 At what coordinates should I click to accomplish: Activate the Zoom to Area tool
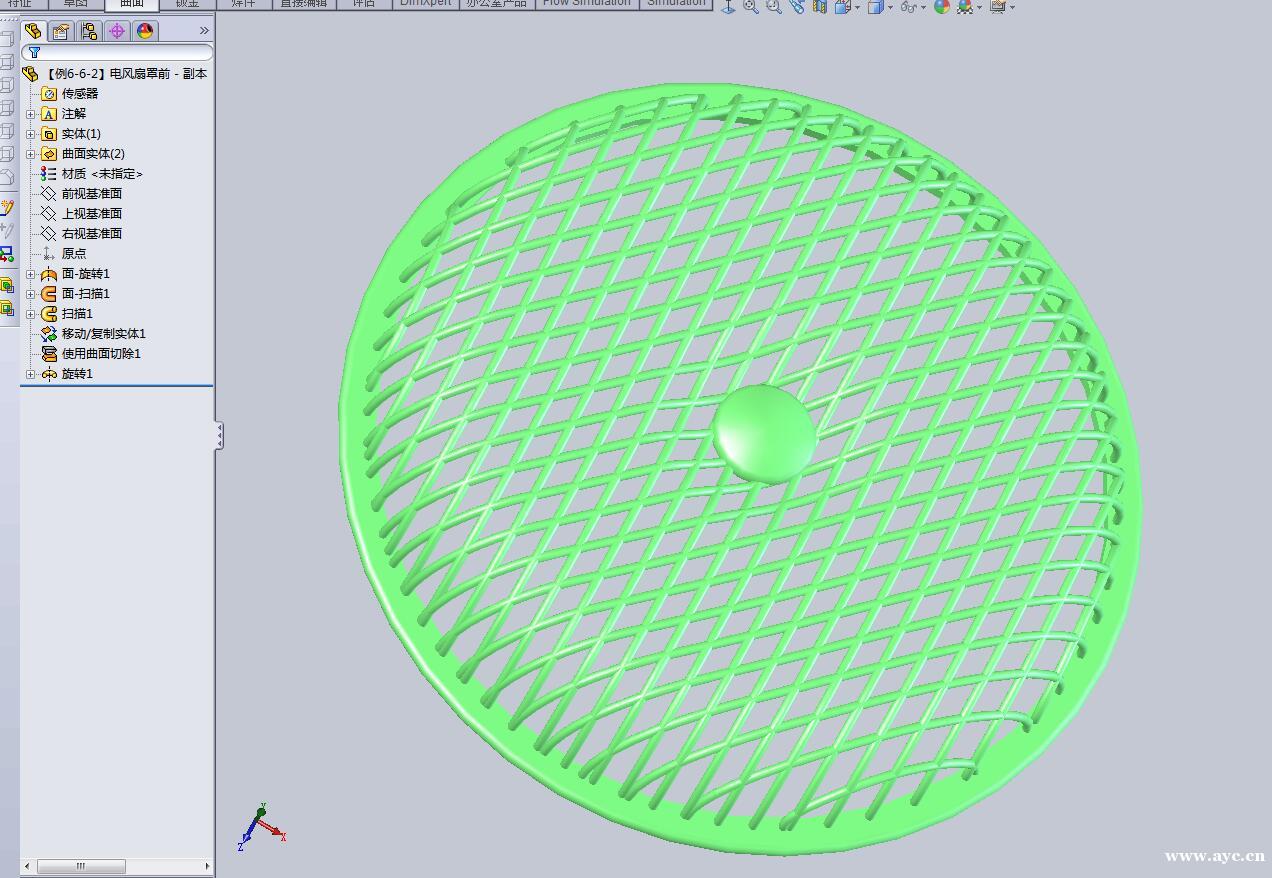774,7
